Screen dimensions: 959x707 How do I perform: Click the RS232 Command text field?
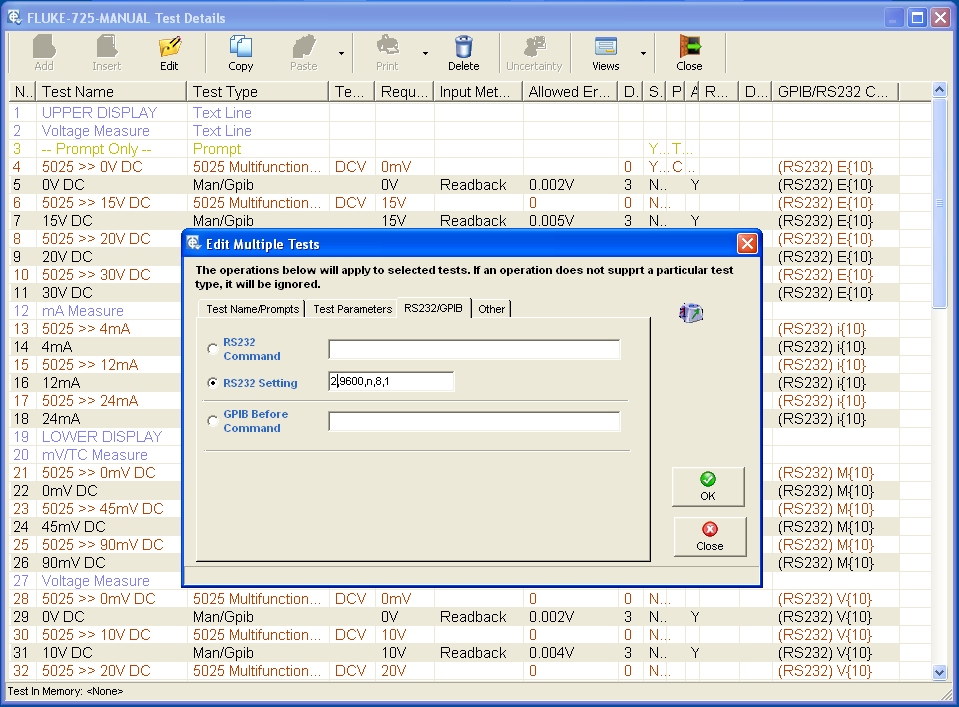pos(474,349)
